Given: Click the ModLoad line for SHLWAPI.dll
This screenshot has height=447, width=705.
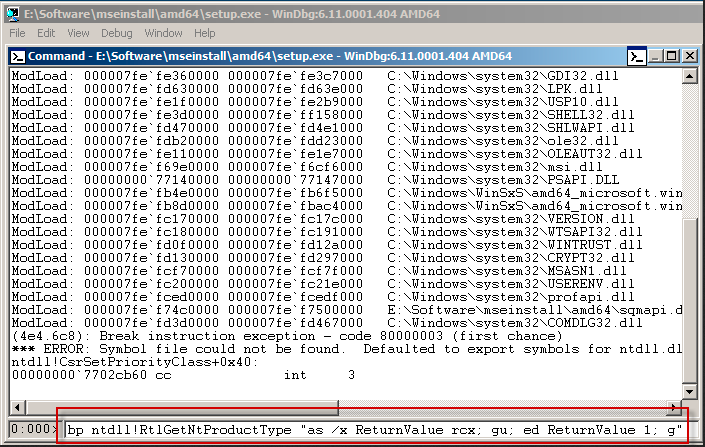Looking at the screenshot, I should [323, 128].
